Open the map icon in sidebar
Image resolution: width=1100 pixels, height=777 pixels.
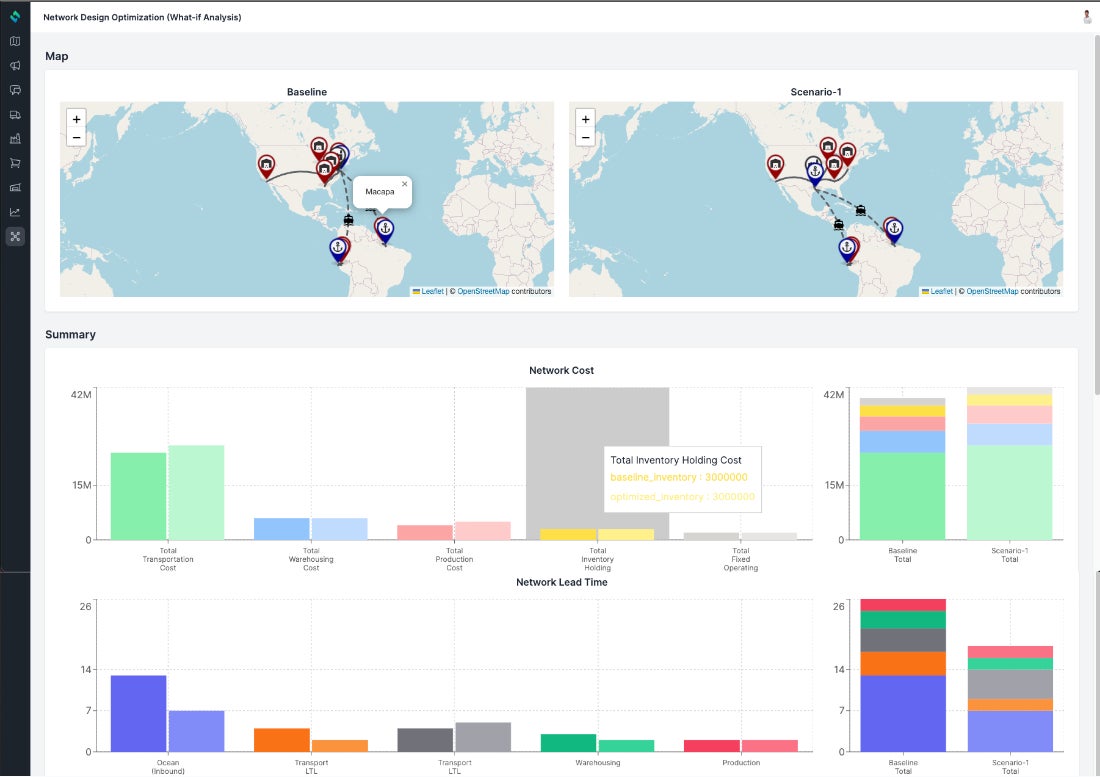point(15,42)
